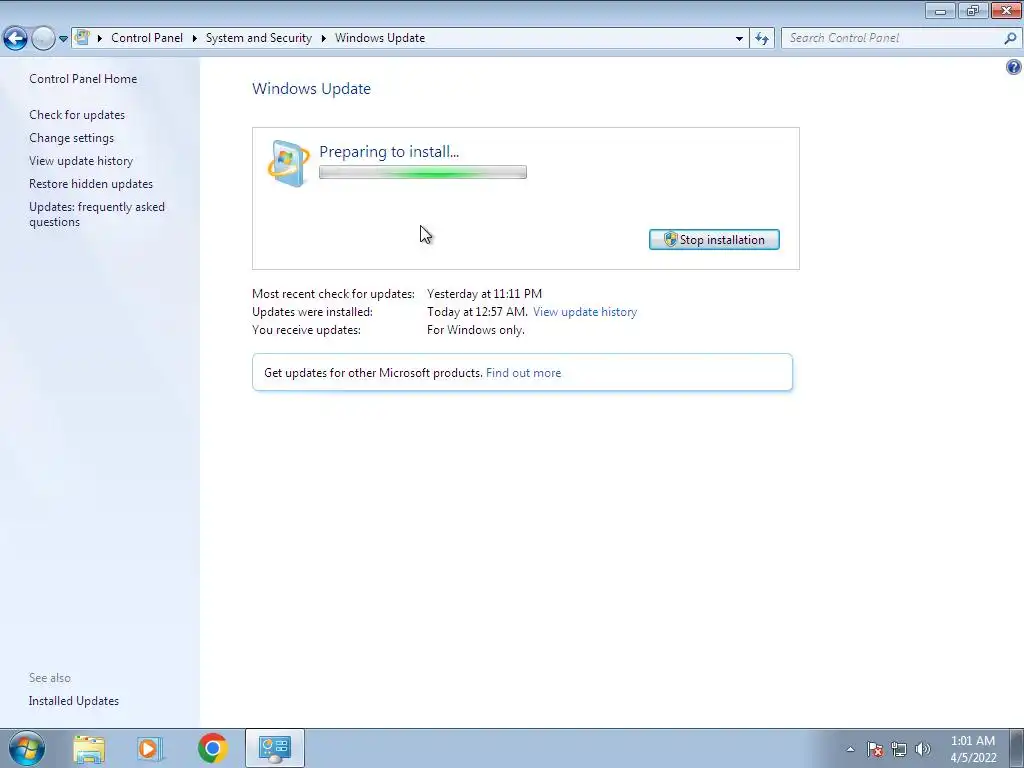Expand arrow after Control Panel breadcrumb
The width and height of the screenshot is (1024, 768).
point(195,38)
